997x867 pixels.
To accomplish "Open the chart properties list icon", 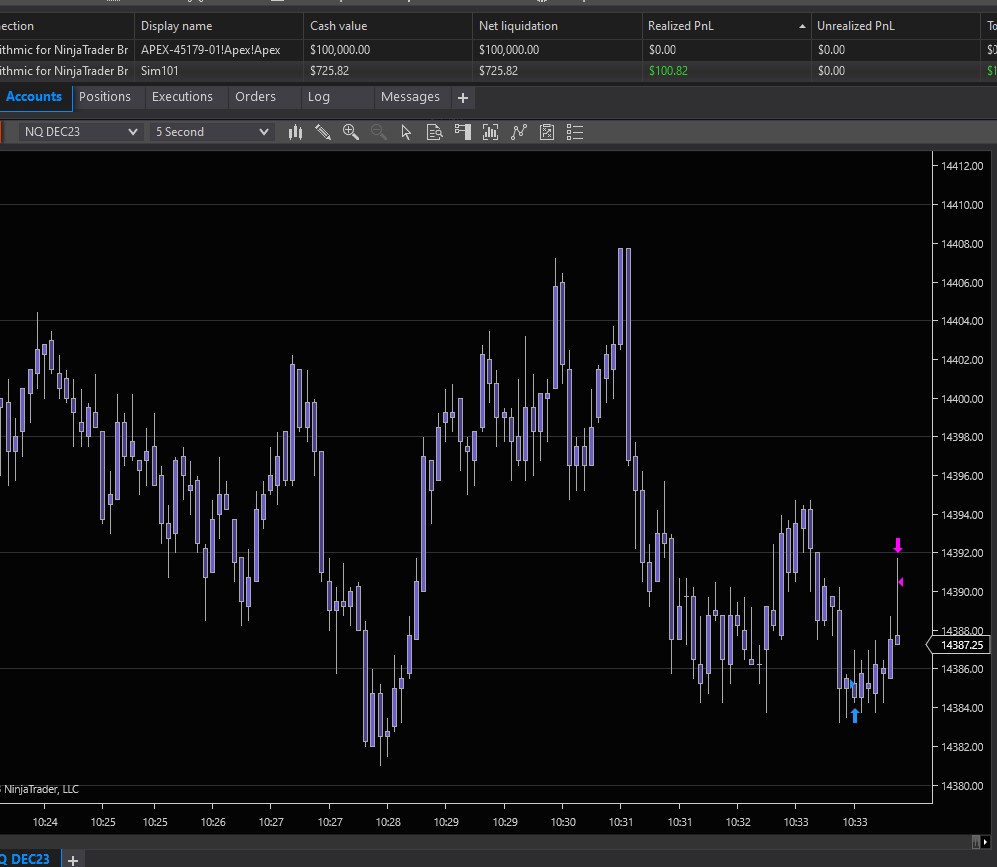I will (575, 132).
